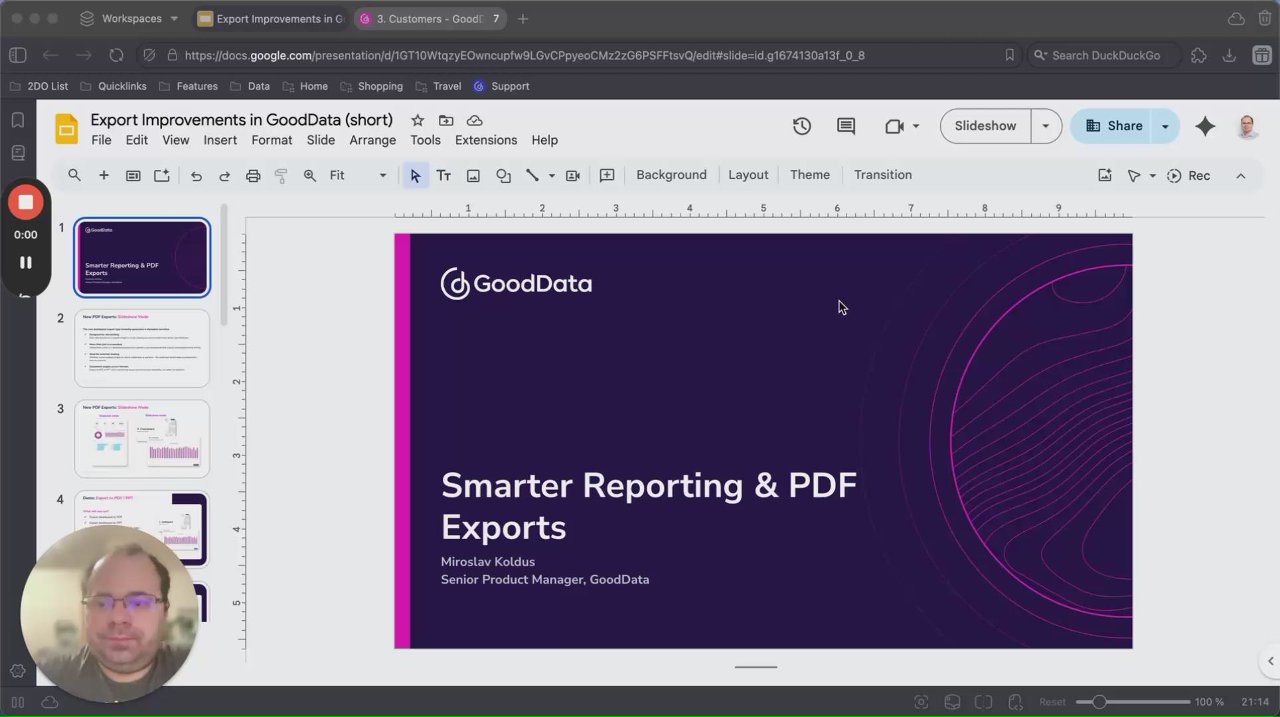Viewport: 1280px width, 717px height.
Task: Open comment history speech bubble
Action: click(x=846, y=126)
